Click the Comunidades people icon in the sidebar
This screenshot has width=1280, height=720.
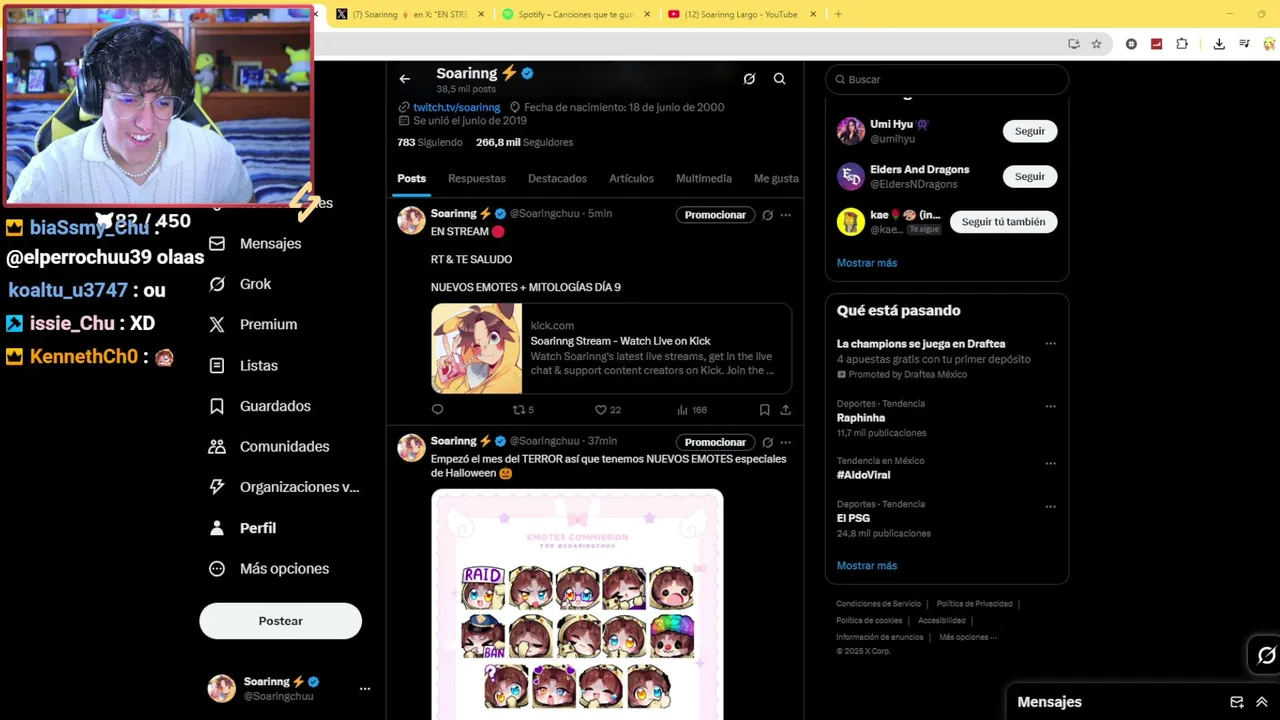click(217, 446)
